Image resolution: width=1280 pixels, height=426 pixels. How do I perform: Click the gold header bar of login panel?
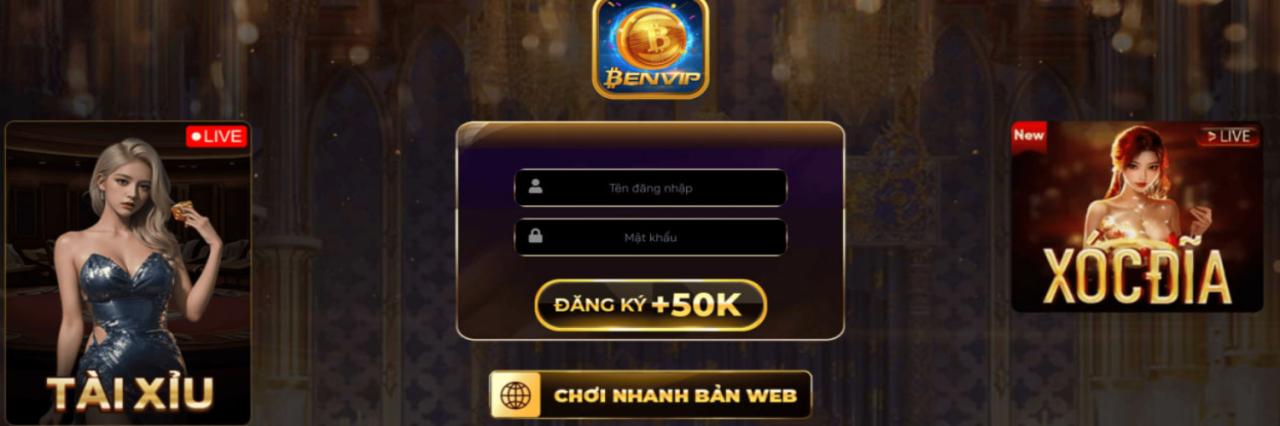(651, 134)
